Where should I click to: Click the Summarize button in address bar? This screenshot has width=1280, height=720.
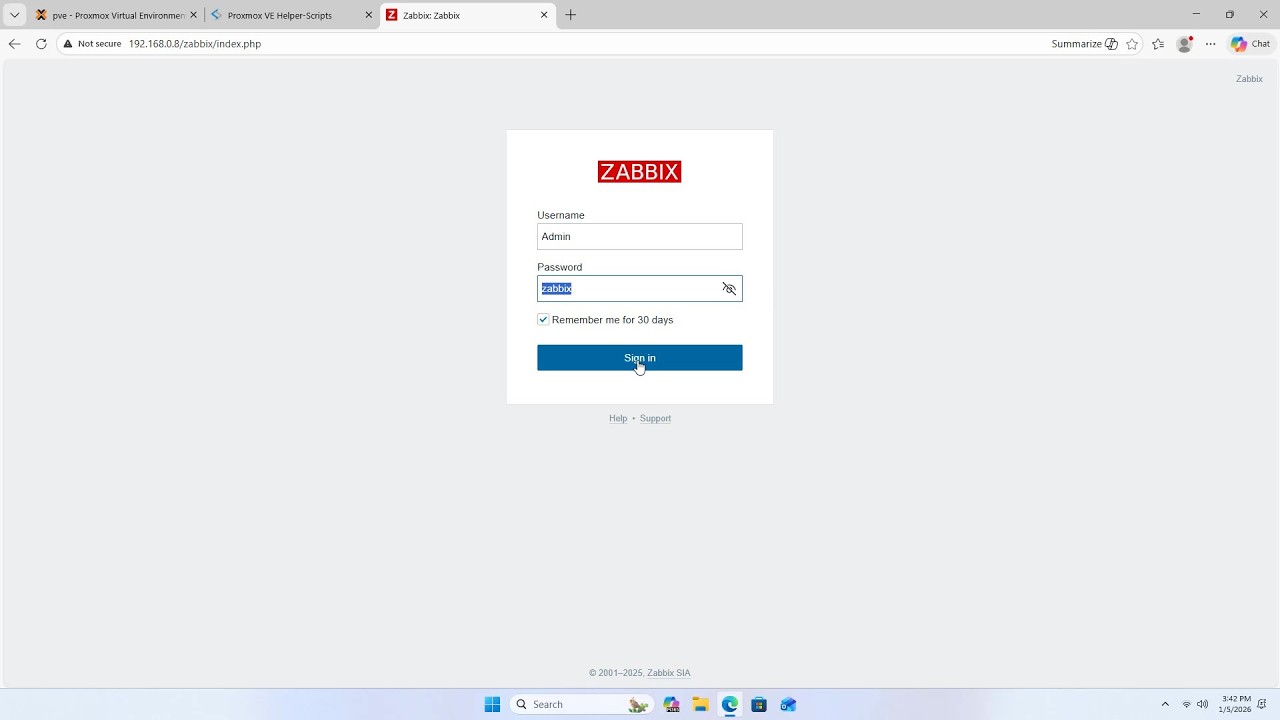pyautogui.click(x=1084, y=44)
